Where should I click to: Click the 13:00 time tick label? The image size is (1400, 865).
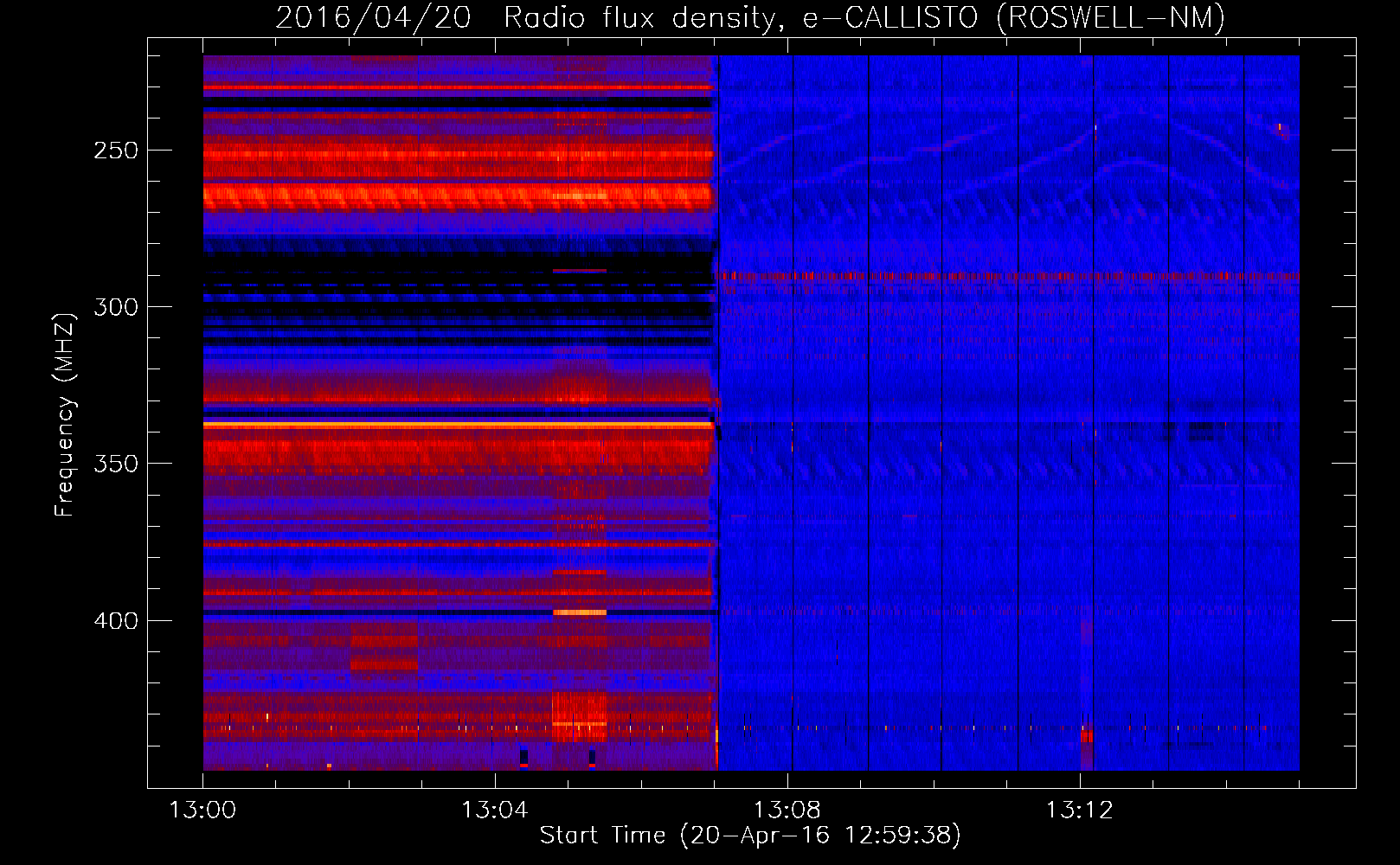(x=202, y=811)
